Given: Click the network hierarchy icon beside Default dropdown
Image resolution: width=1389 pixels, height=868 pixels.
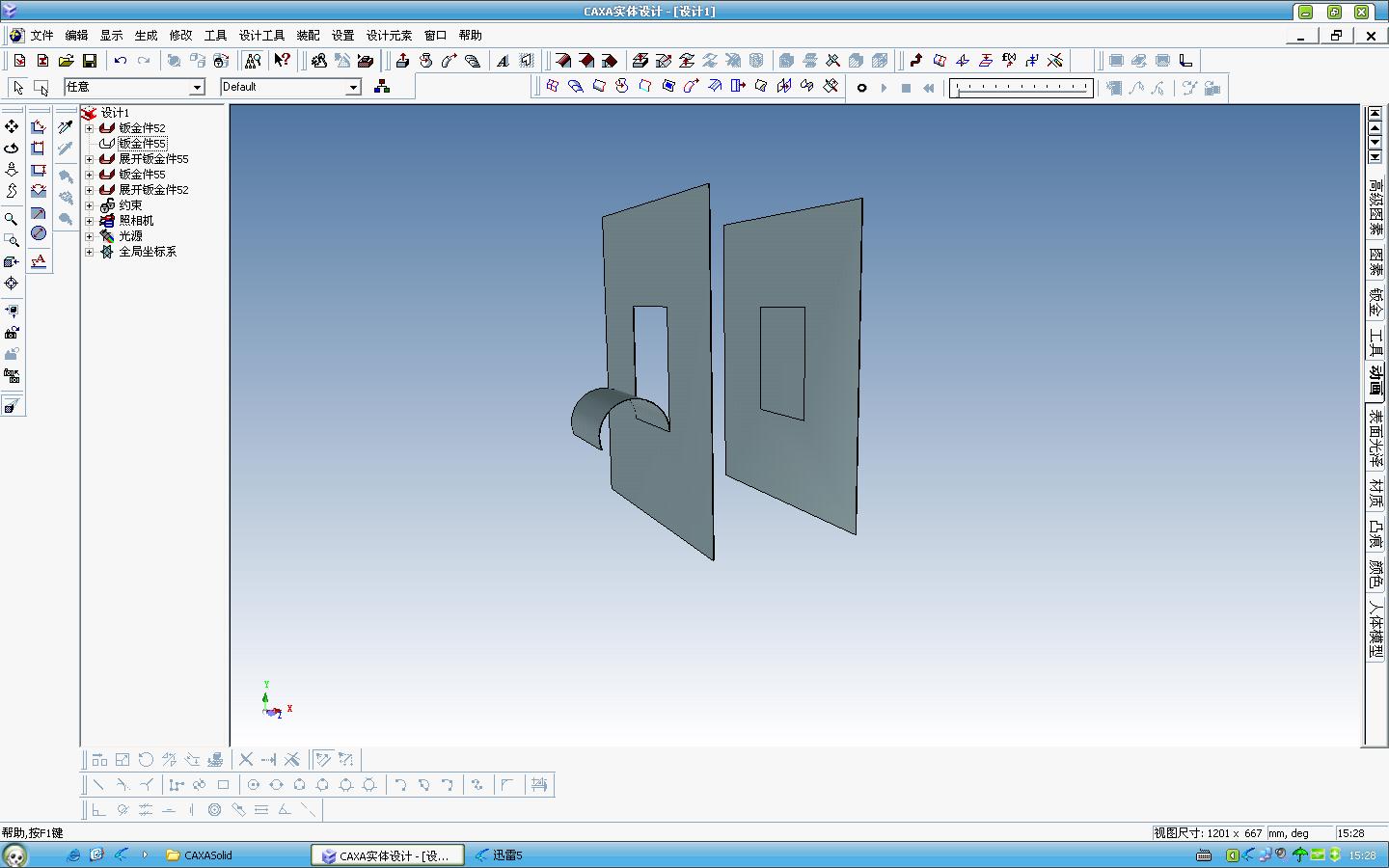Looking at the screenshot, I should point(382,87).
